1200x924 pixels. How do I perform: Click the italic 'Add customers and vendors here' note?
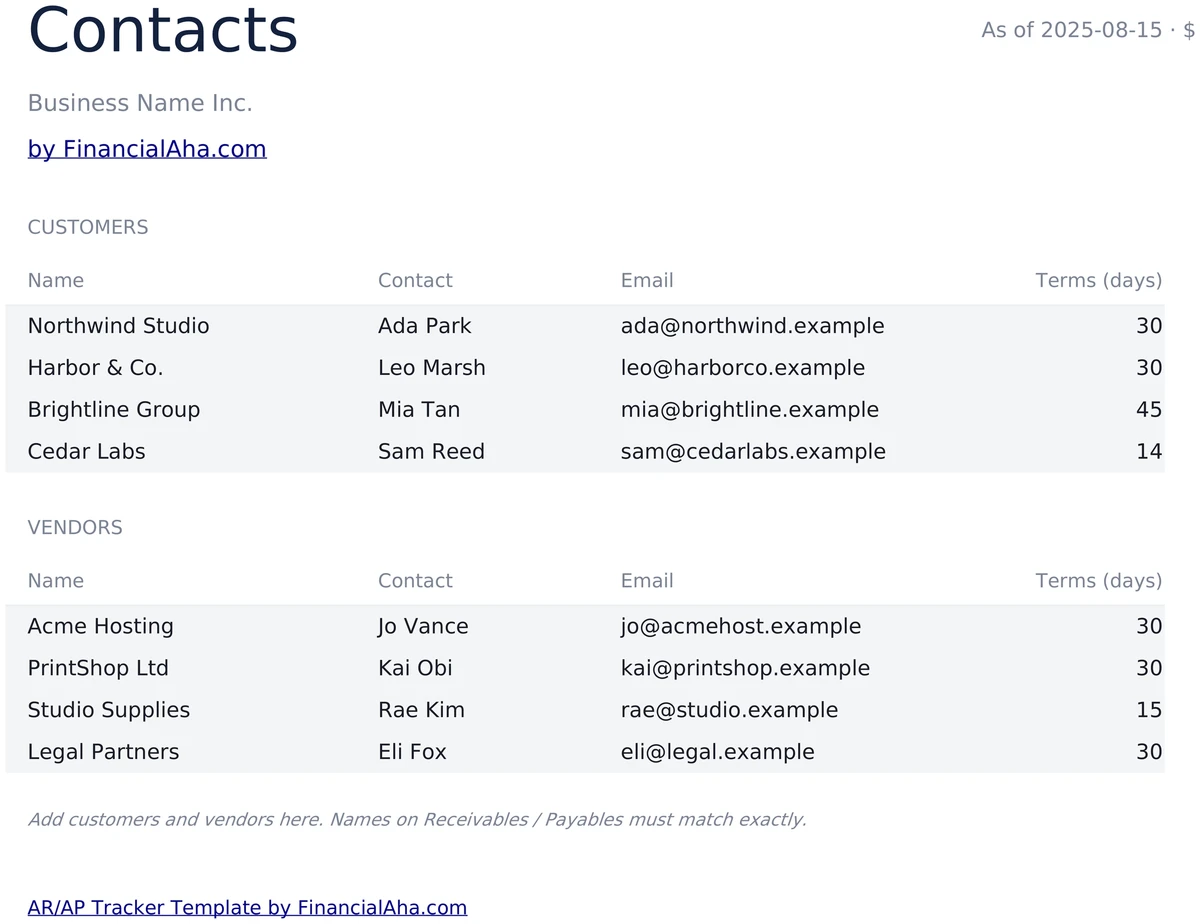point(417,819)
